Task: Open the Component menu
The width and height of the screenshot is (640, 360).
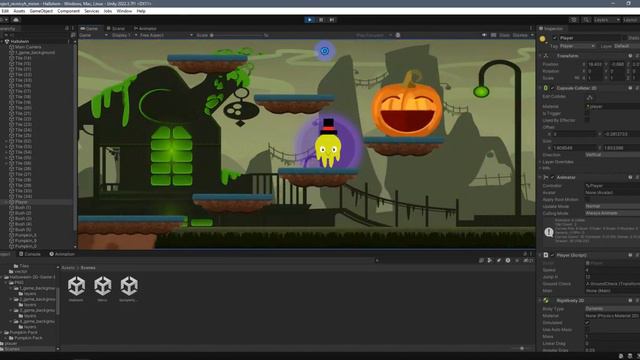Action: [68, 11]
